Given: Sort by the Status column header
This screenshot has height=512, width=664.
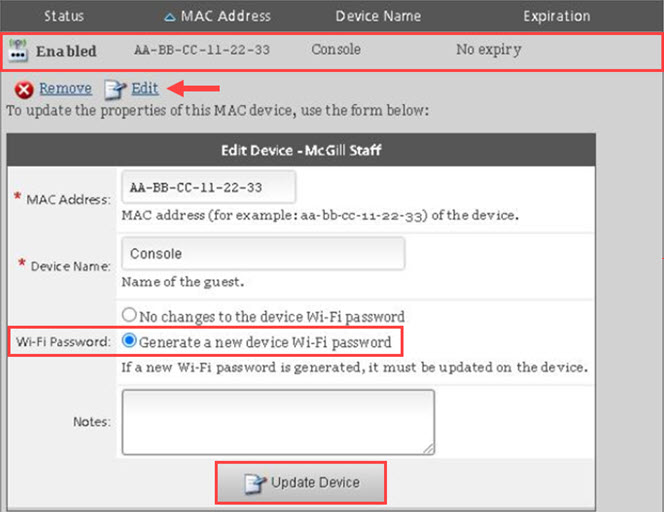Looking at the screenshot, I should 64,16.
